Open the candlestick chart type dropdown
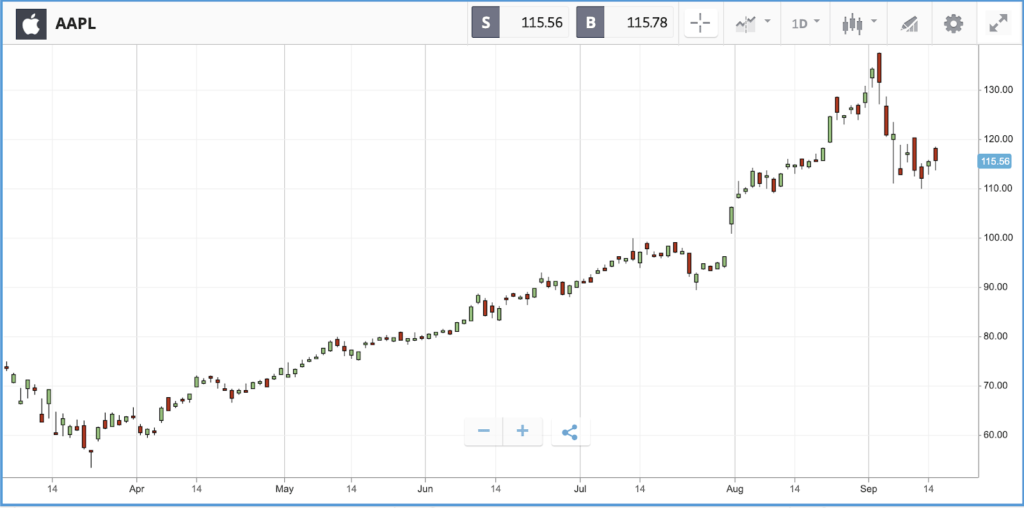The height and width of the screenshot is (508, 1024). click(x=859, y=24)
